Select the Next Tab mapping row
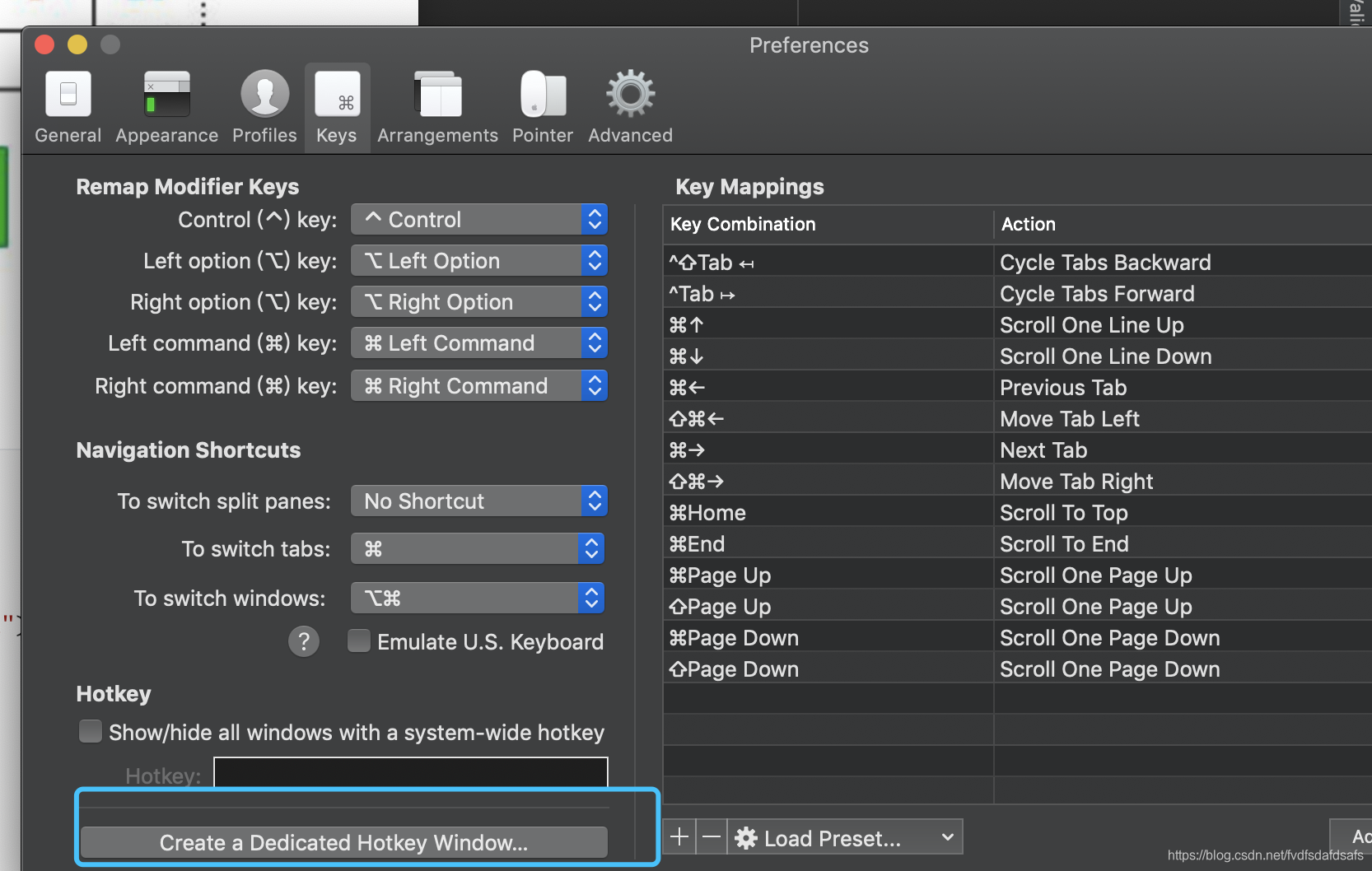The width and height of the screenshot is (1372, 871). point(1018,449)
